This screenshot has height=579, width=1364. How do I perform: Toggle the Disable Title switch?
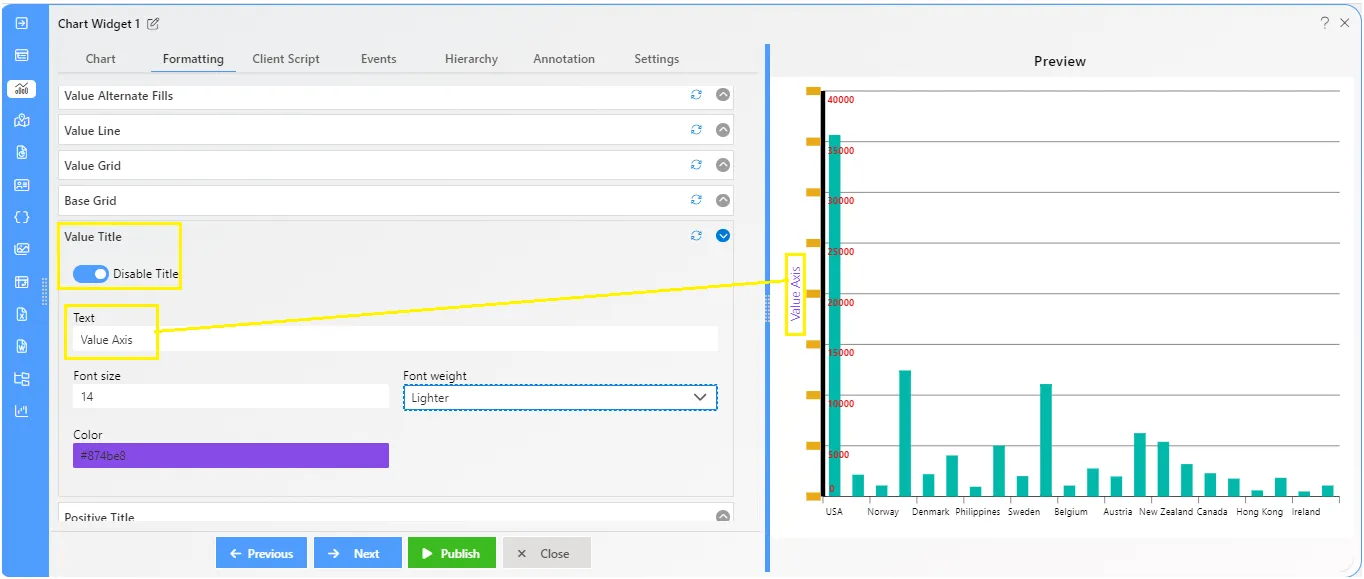pos(91,274)
